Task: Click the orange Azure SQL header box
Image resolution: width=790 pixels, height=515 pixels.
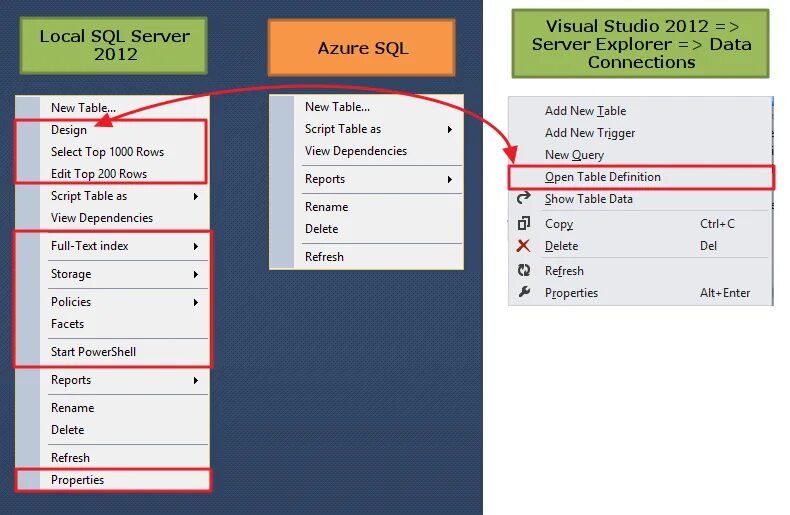Action: 362,48
